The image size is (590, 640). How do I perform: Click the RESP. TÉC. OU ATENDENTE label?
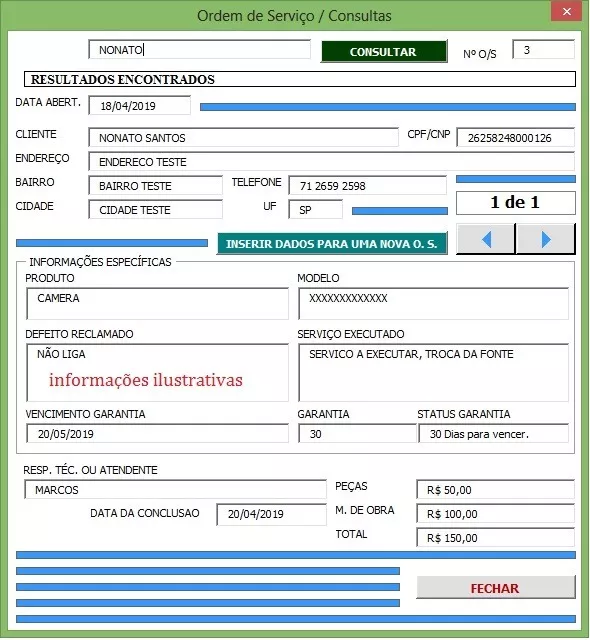[90, 470]
